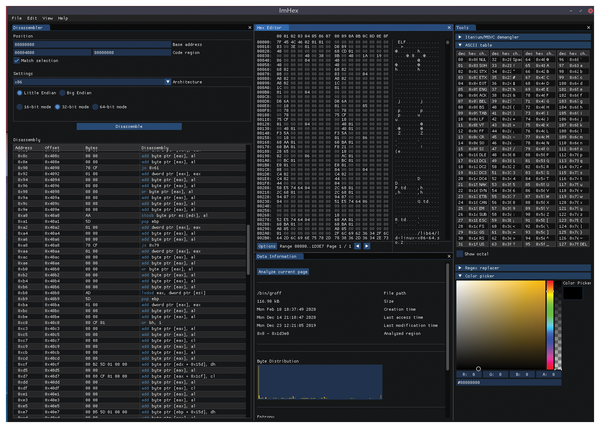
Task: Select the Hex Editor tab
Action: click(271, 28)
